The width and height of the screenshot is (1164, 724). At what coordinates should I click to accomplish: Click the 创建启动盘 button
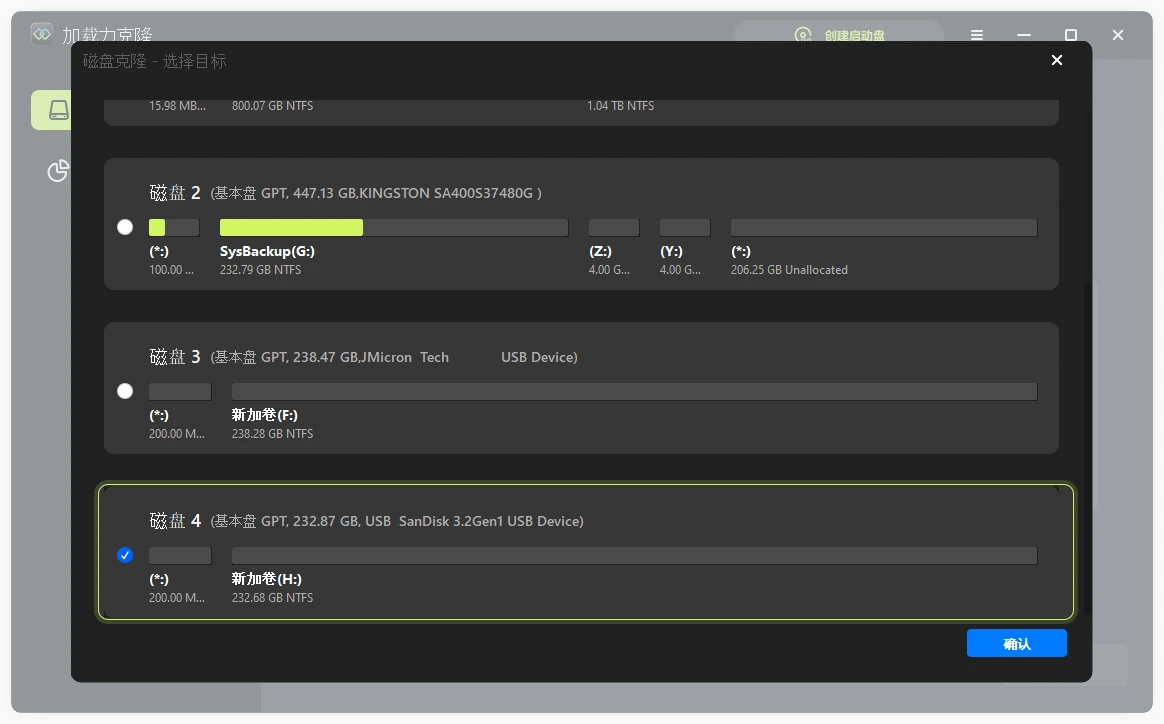854,35
